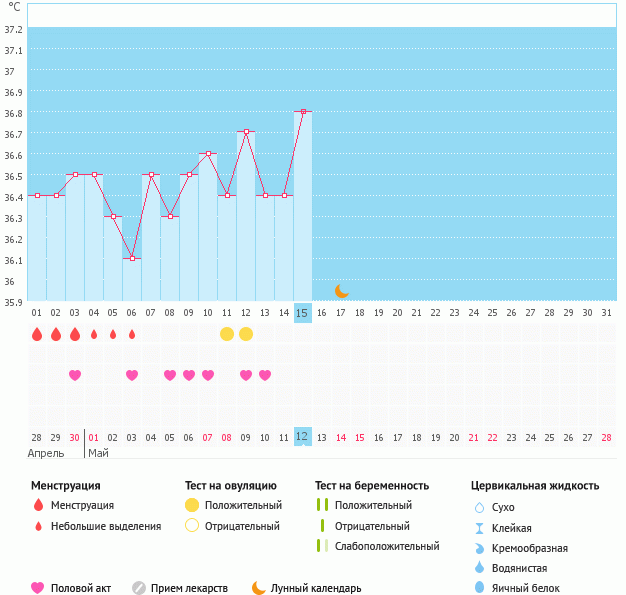Click the yellow ovulation test circle on day 11
Viewport: 626px width, 595px height.
click(227, 334)
